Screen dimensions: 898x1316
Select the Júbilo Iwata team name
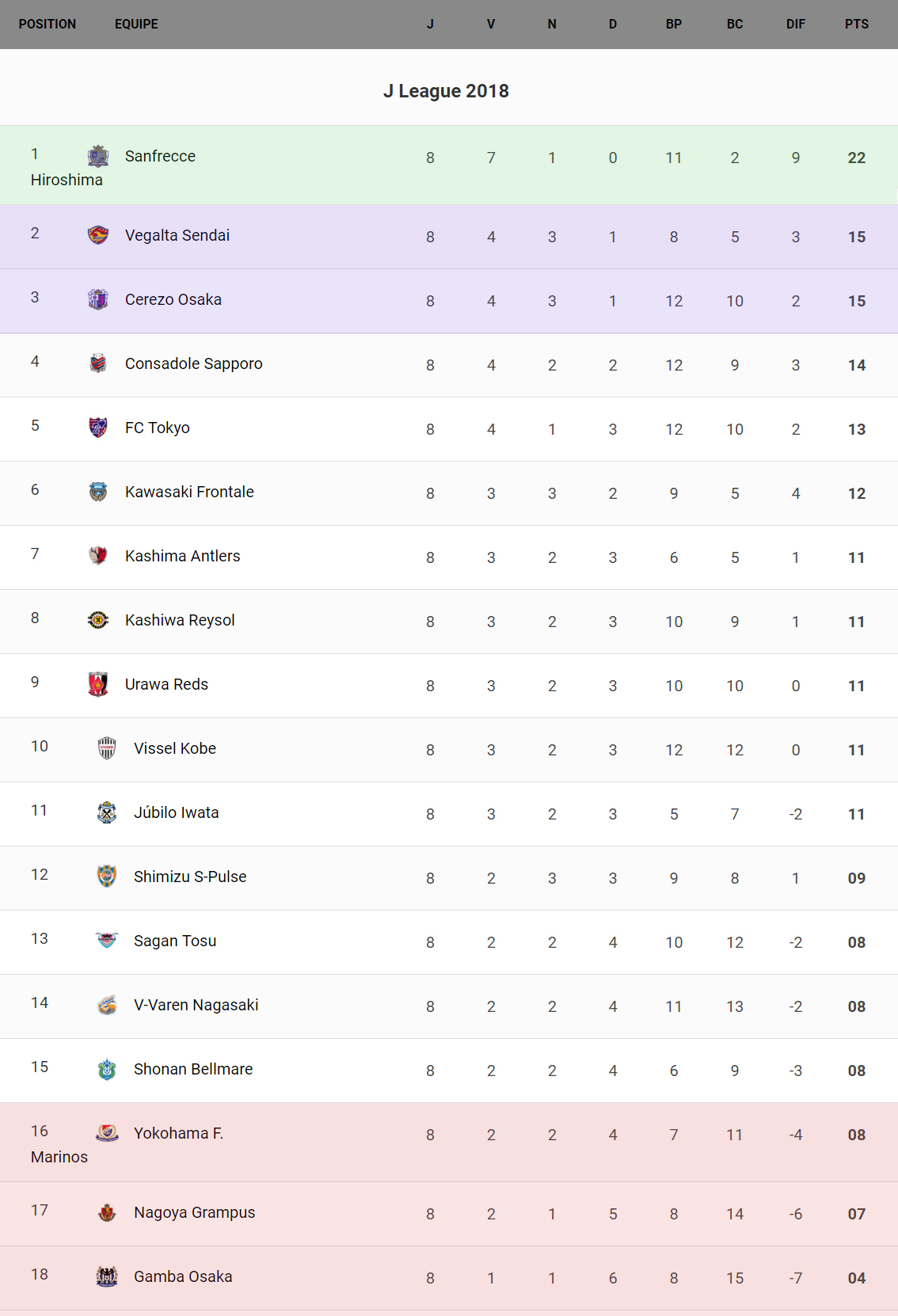[x=176, y=812]
